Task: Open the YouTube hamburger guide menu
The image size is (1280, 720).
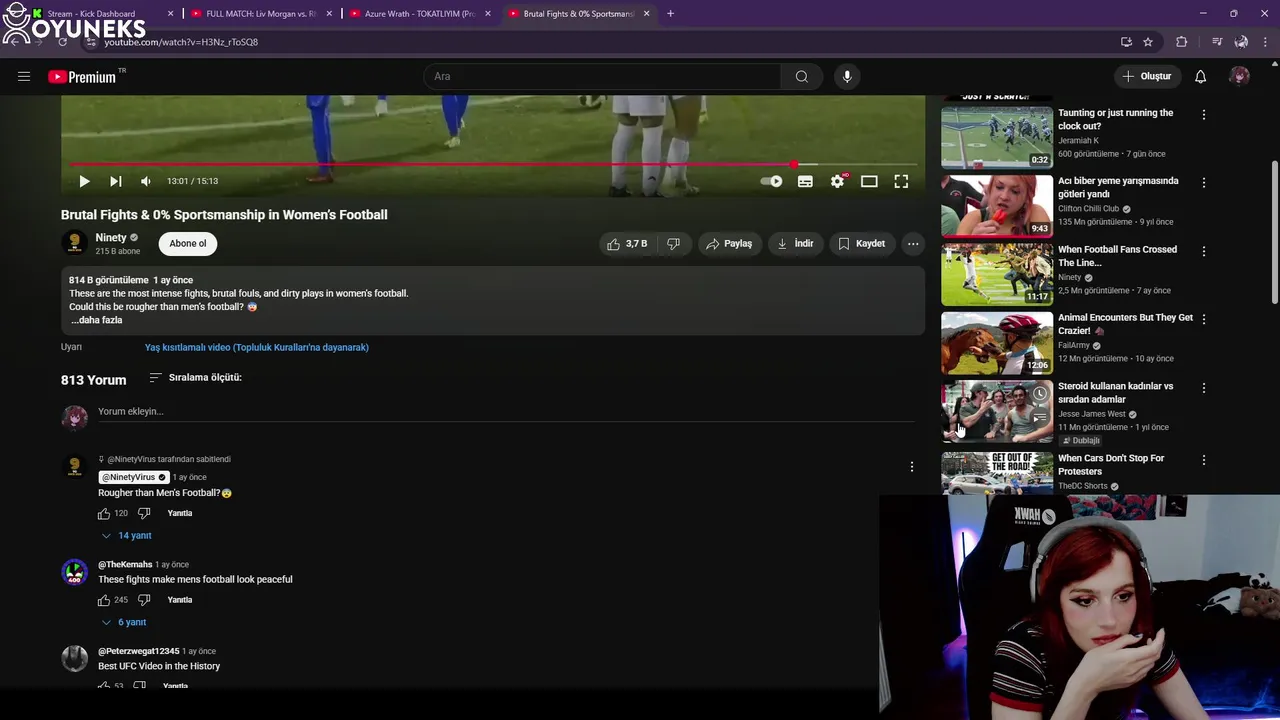Action: [x=24, y=76]
